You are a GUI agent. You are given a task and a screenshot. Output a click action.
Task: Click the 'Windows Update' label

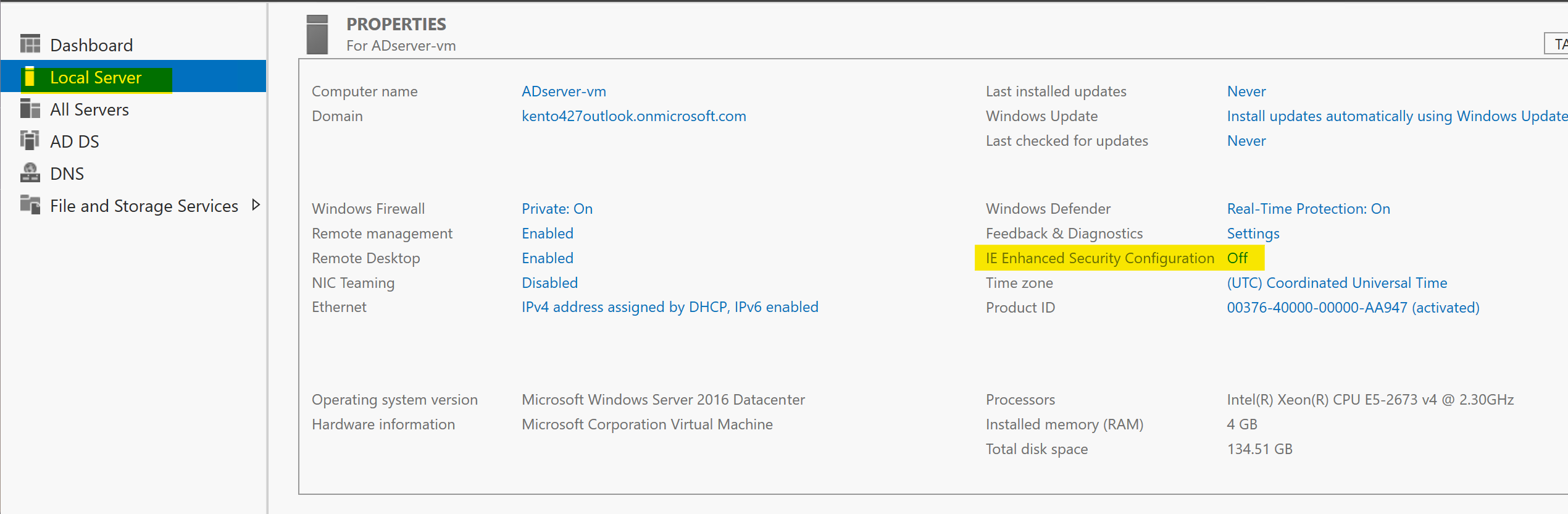(1041, 116)
